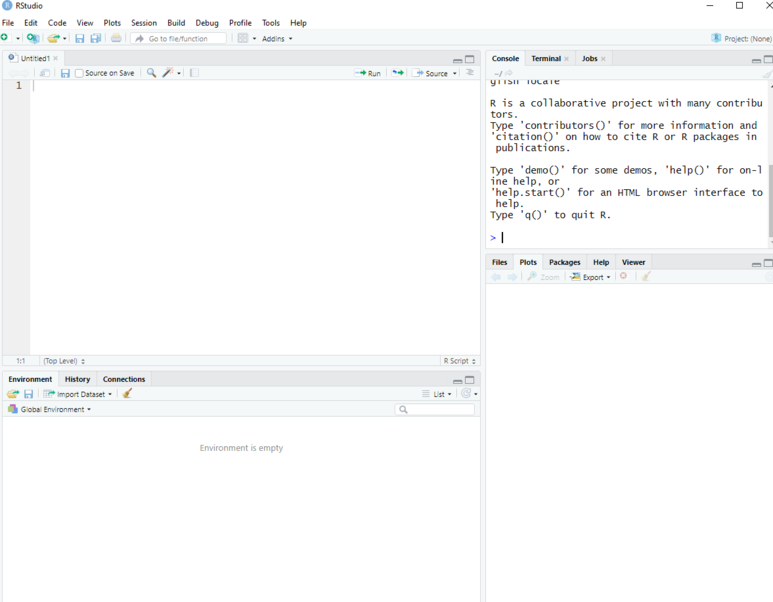
Task: Maximize the source editor pane
Action: coord(470,59)
